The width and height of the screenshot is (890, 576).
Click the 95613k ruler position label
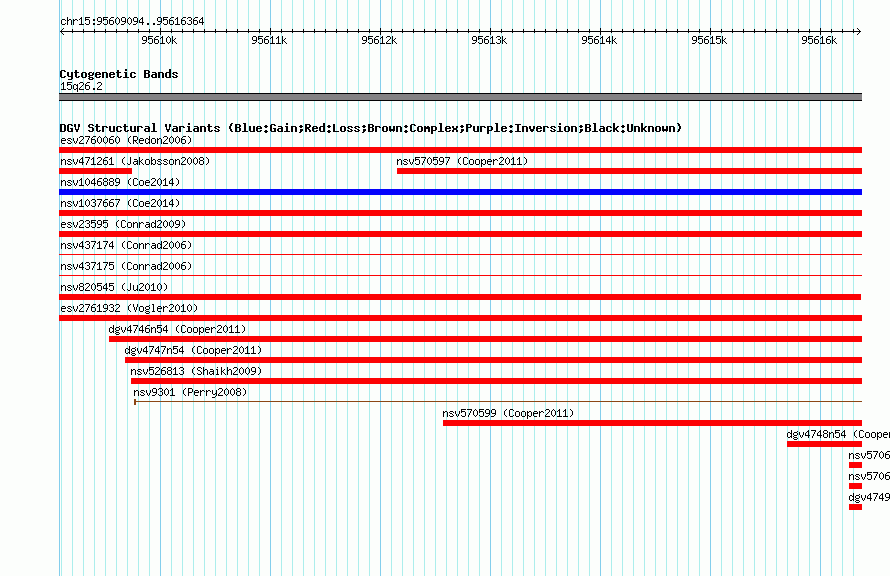[x=489, y=40]
